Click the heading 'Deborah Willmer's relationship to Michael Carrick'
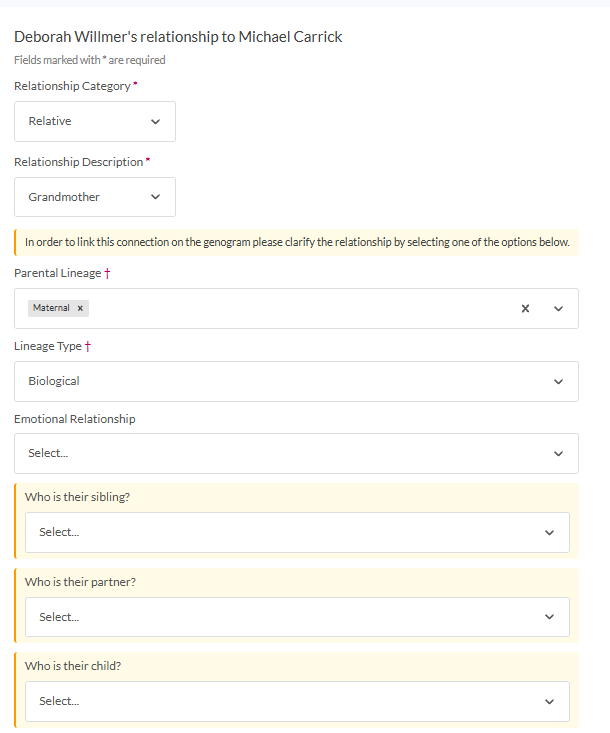Viewport: 610px width, 733px height. [x=178, y=36]
